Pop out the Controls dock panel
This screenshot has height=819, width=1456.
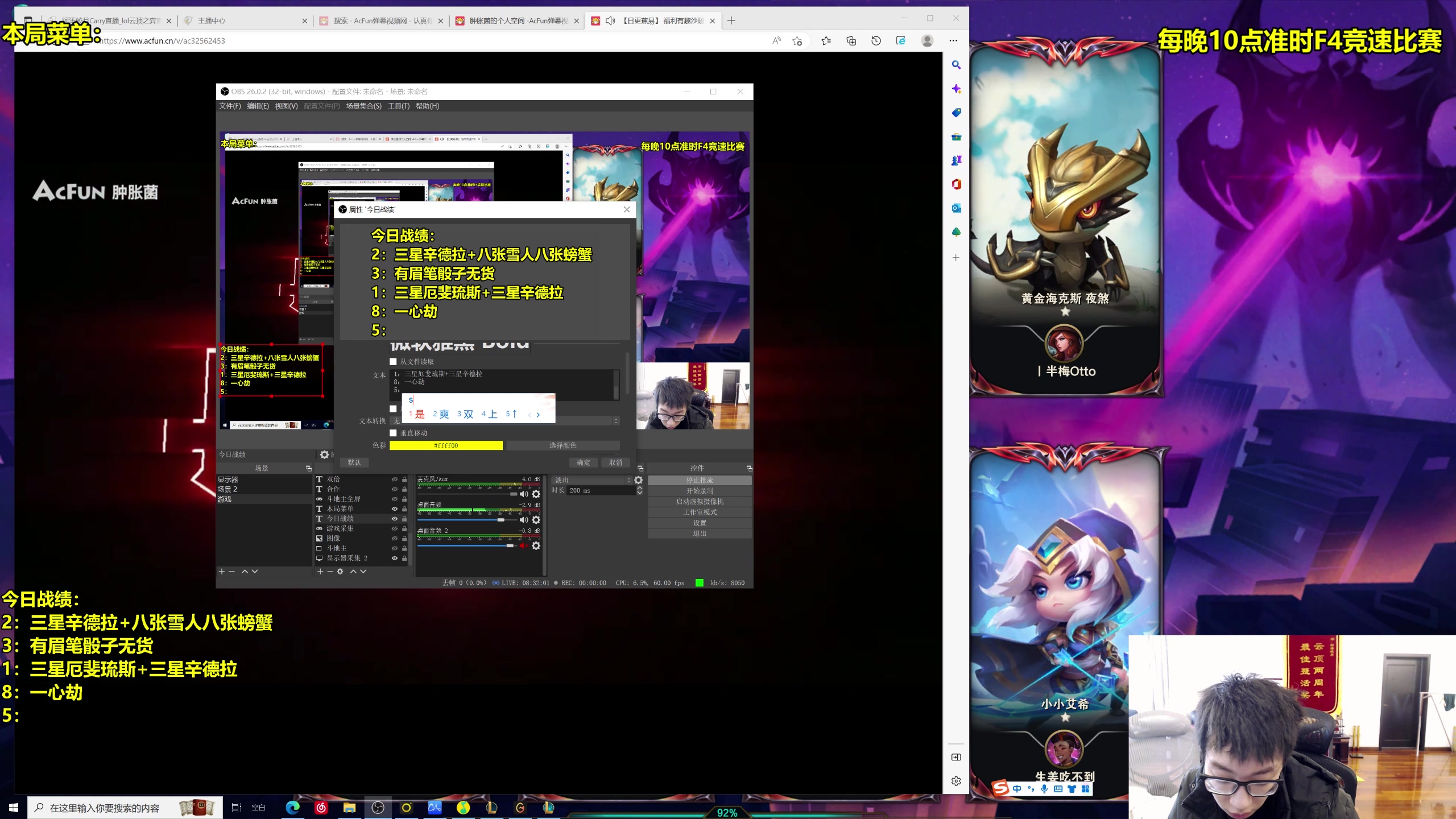pyautogui.click(x=749, y=469)
